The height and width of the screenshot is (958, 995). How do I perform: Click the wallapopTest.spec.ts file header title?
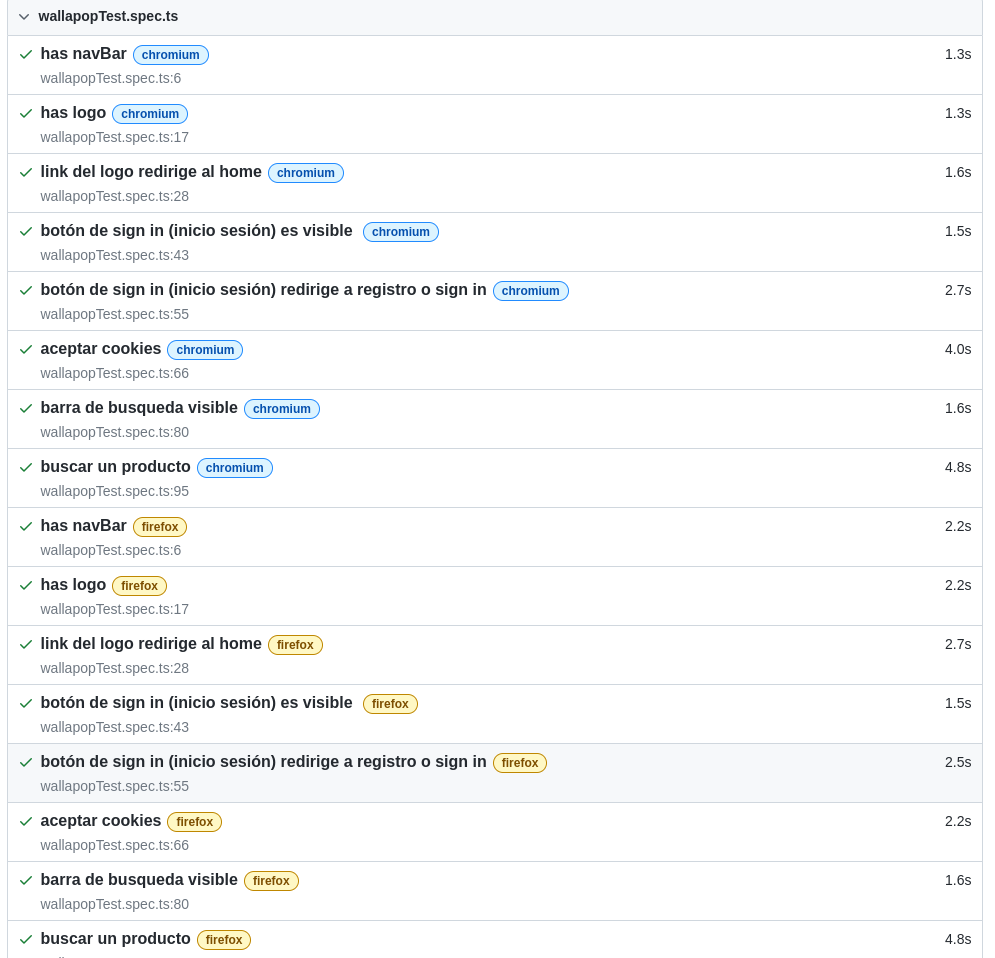pyautogui.click(x=108, y=16)
